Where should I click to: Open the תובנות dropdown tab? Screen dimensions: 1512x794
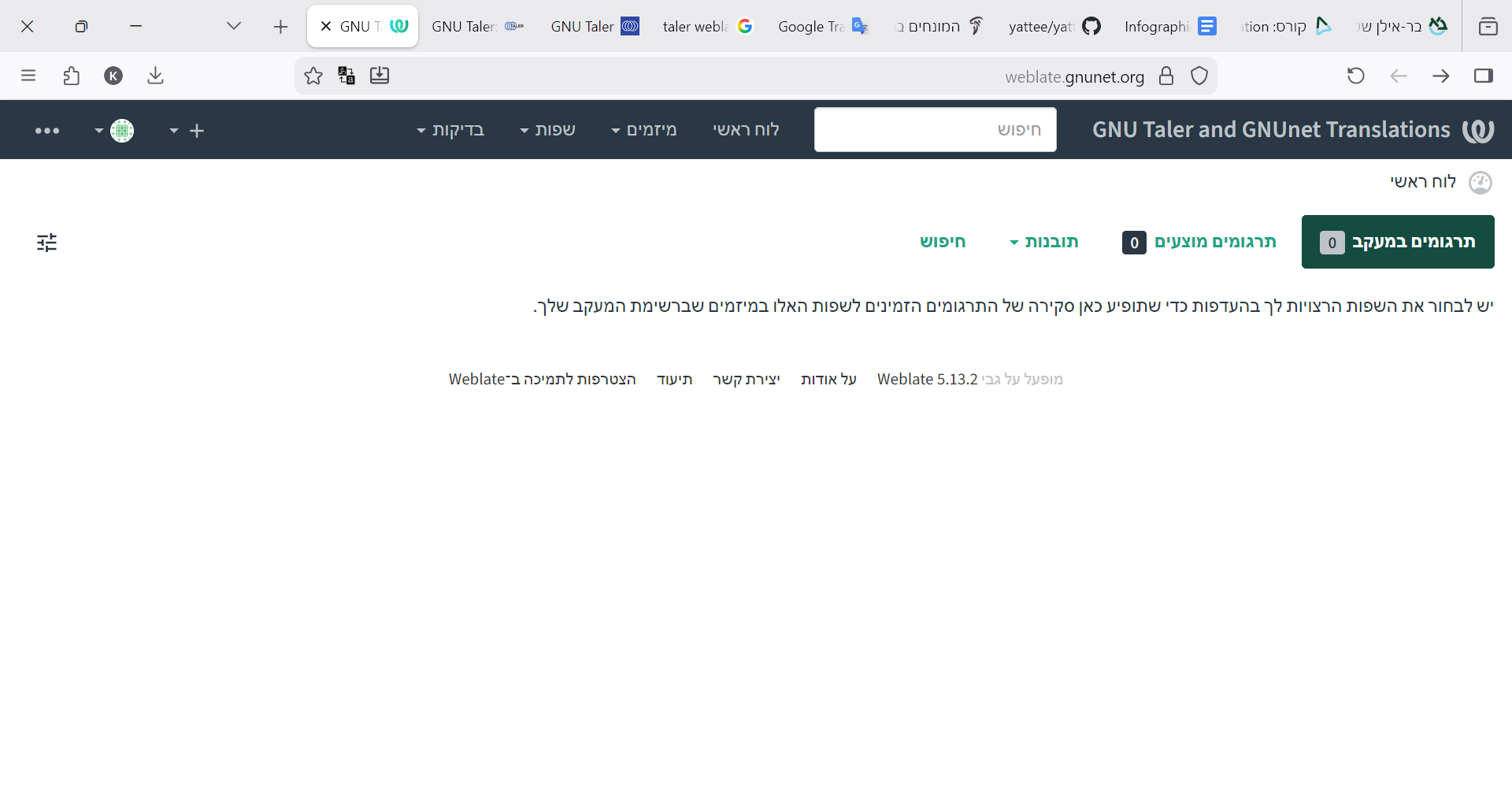[x=1044, y=242]
